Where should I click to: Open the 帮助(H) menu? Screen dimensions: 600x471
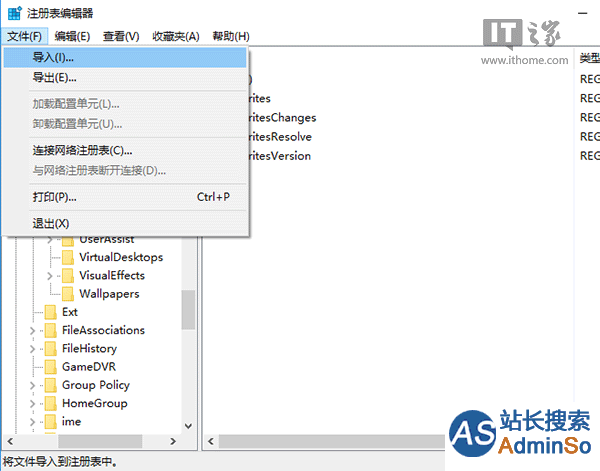click(x=231, y=36)
